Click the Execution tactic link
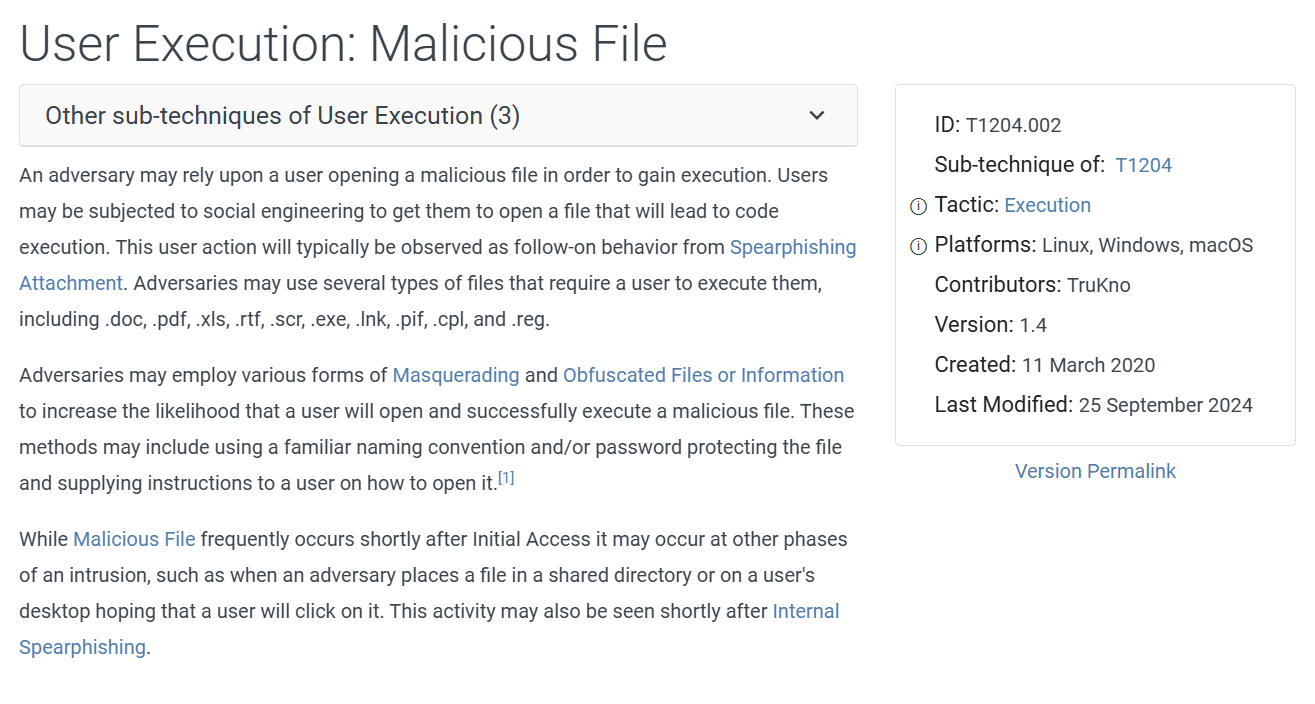Viewport: 1315px width, 704px height. point(1047,205)
